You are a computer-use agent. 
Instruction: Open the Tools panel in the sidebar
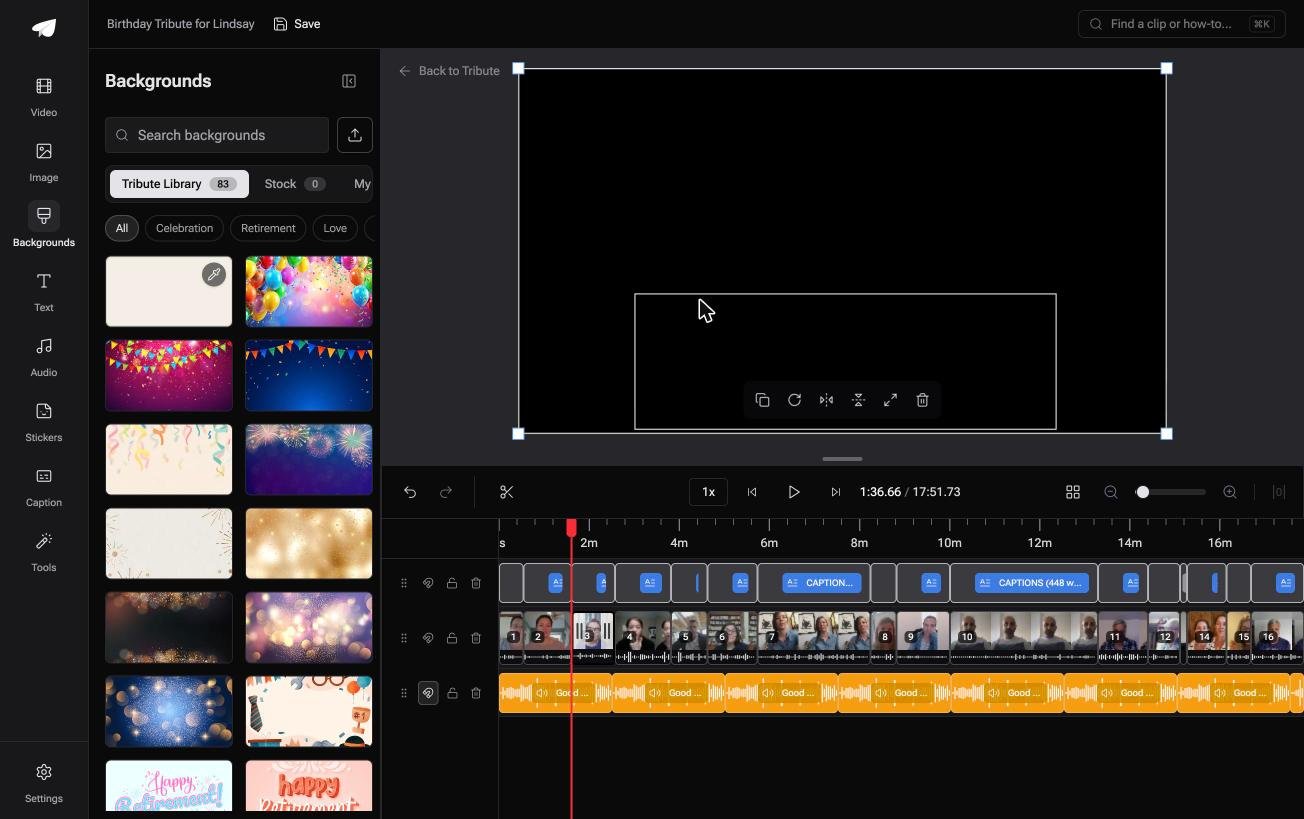point(44,552)
